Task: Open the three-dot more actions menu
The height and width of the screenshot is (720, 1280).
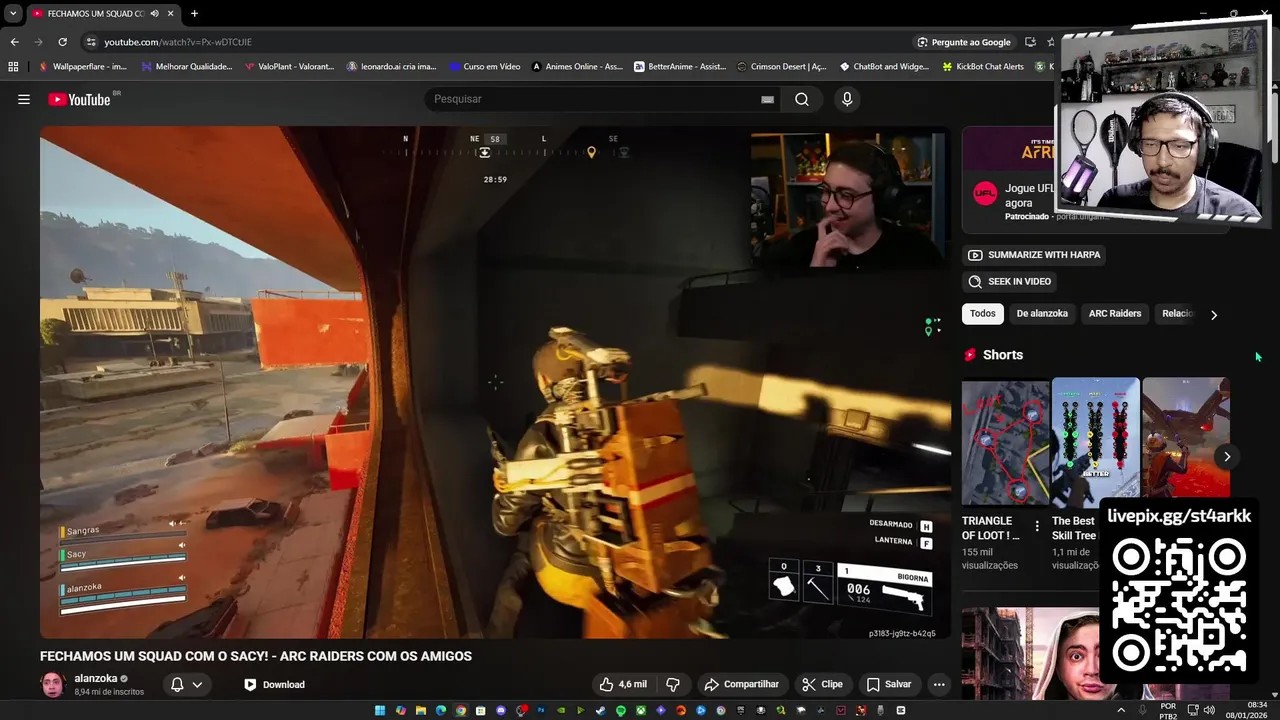Action: point(938,684)
